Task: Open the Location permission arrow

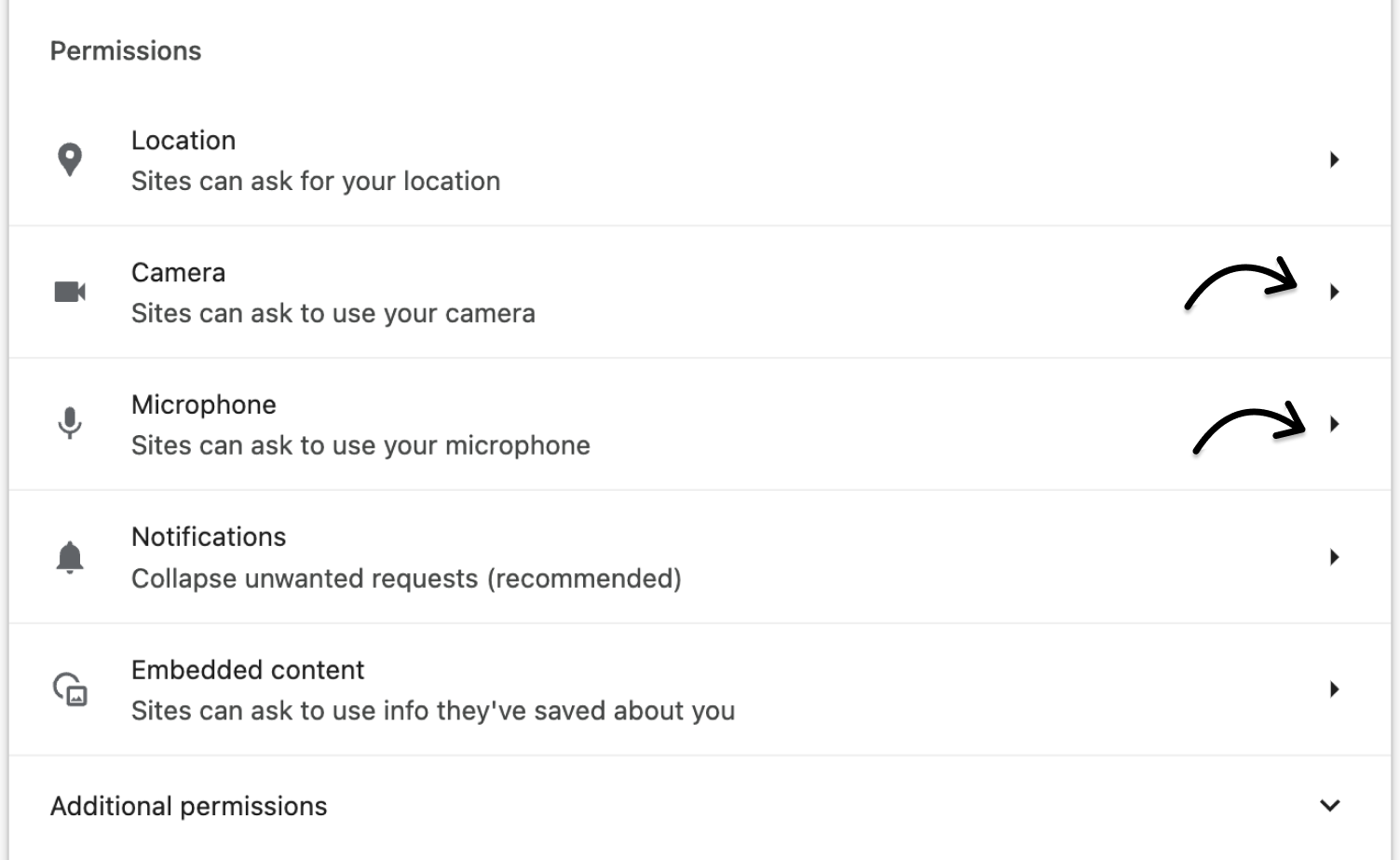Action: pyautogui.click(x=1335, y=158)
